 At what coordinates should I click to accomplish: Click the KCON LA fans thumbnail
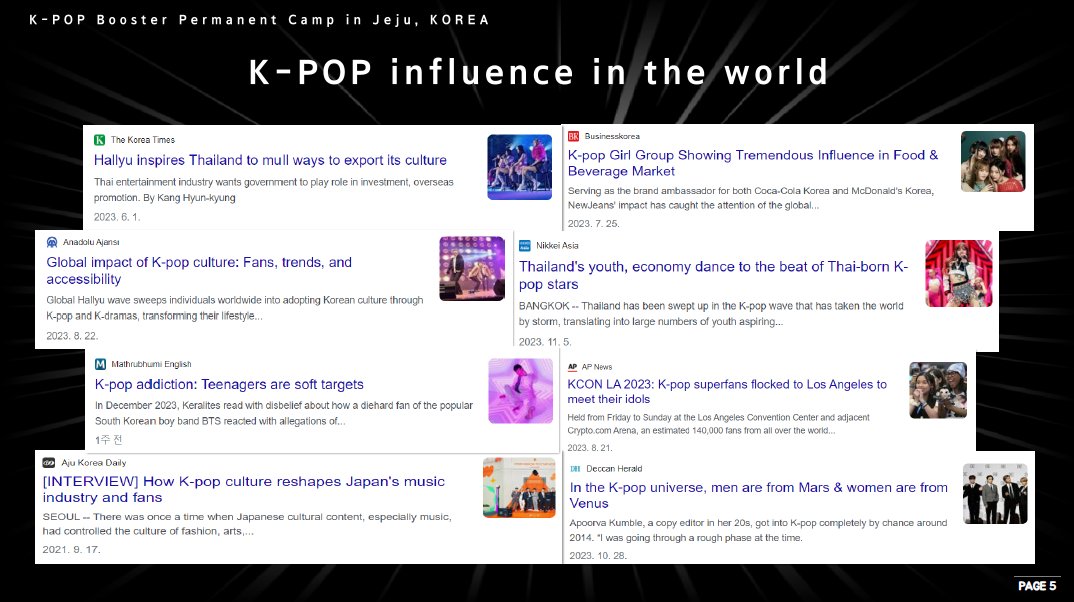pyautogui.click(x=938, y=390)
